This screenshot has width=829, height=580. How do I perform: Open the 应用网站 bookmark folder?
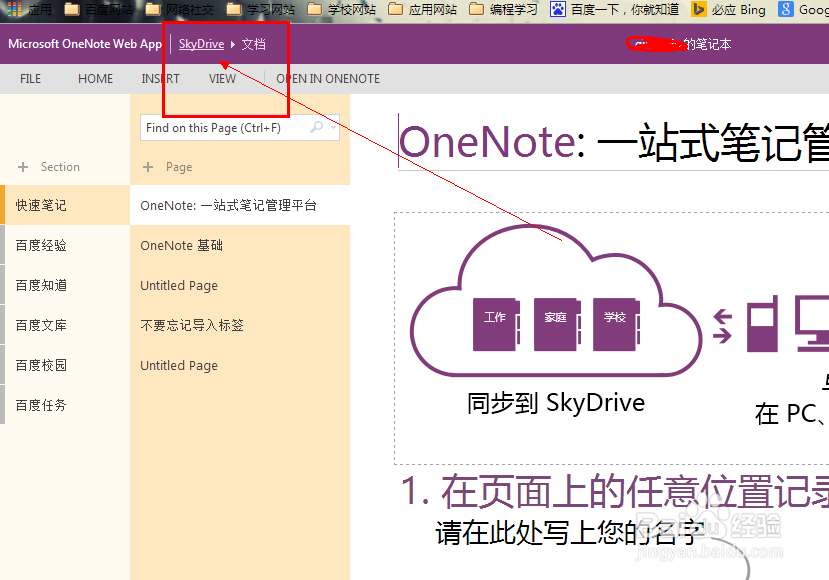(422, 9)
